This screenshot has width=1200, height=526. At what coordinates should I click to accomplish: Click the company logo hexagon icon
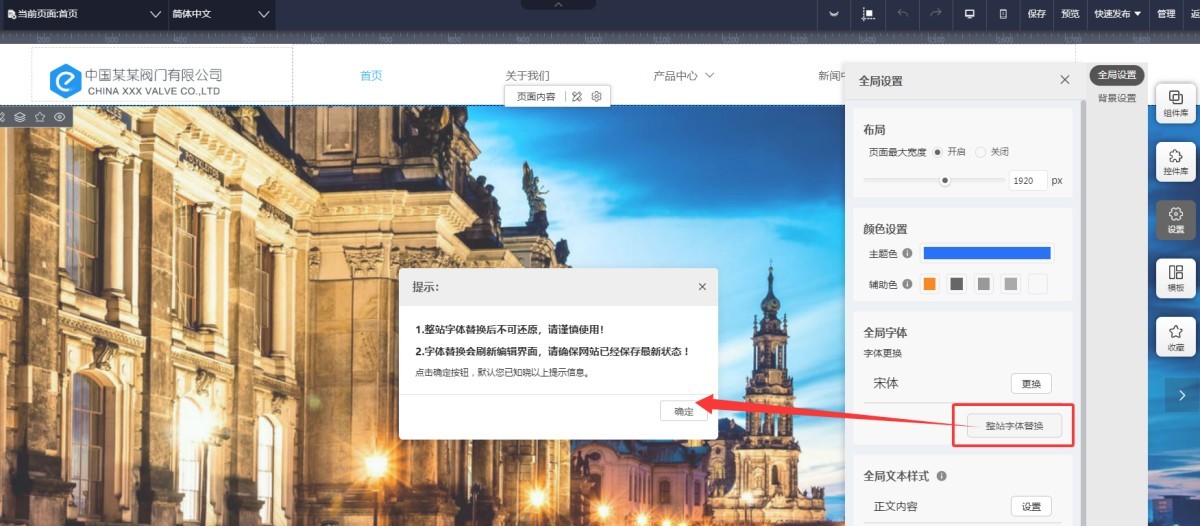66,81
